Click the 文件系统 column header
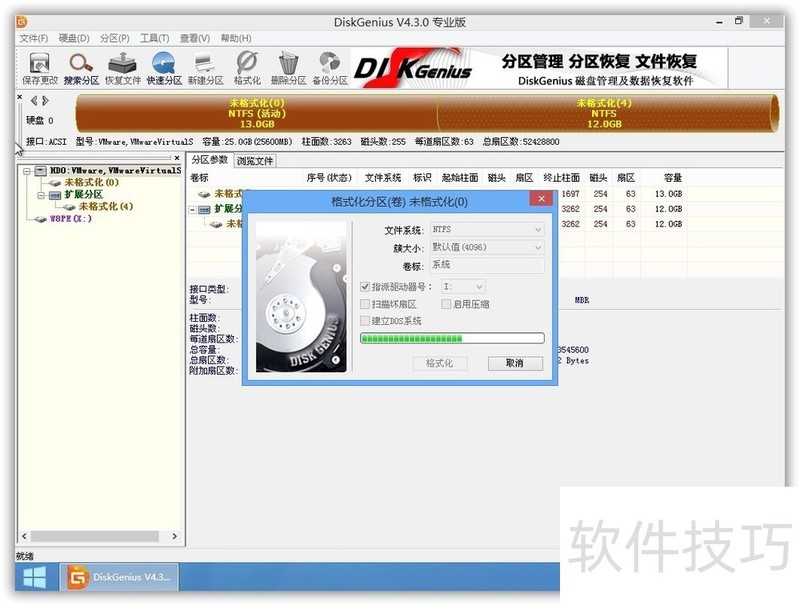800x606 pixels. tap(383, 178)
